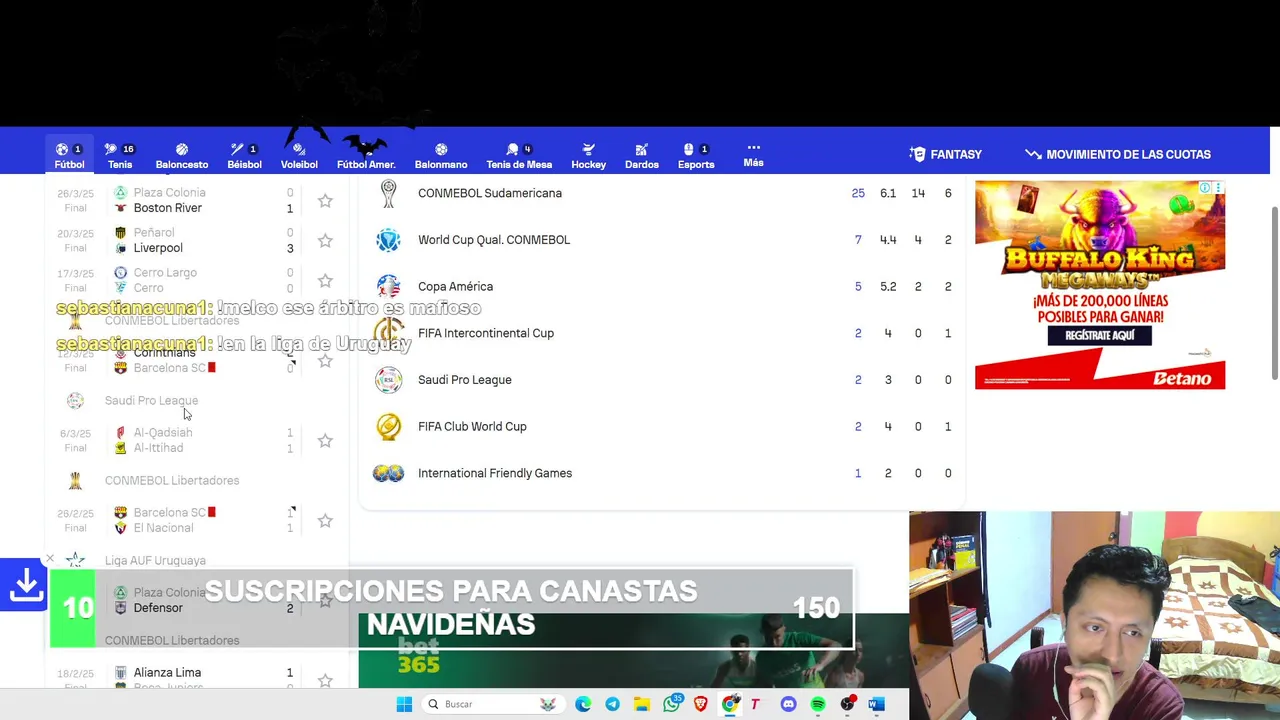The height and width of the screenshot is (720, 1280).
Task: Click the CONMEBOL Sudamericana trophy logo
Action: (388, 193)
